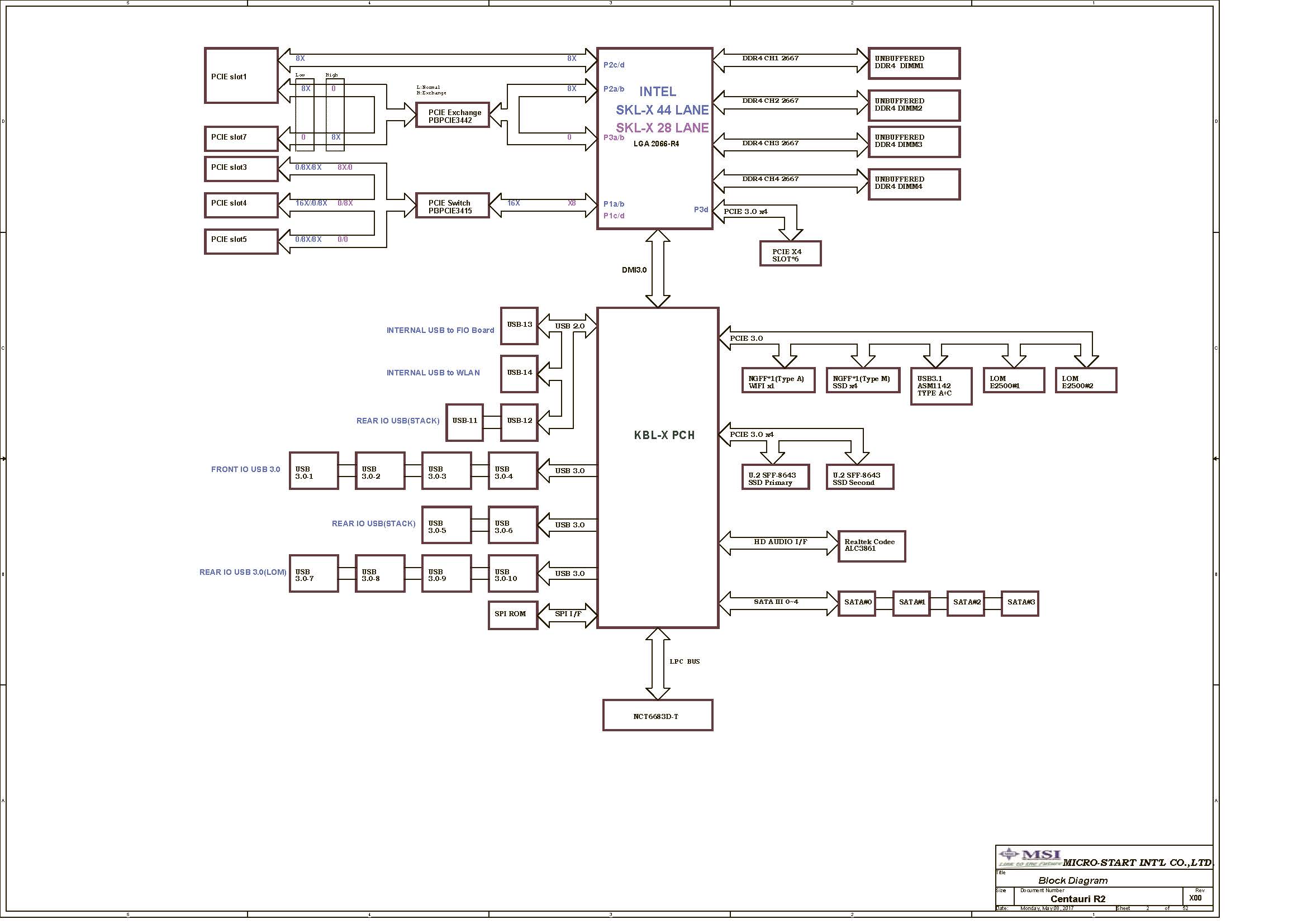Click the P2c/d port label
Screen dimensions: 1307x924
coord(614,65)
